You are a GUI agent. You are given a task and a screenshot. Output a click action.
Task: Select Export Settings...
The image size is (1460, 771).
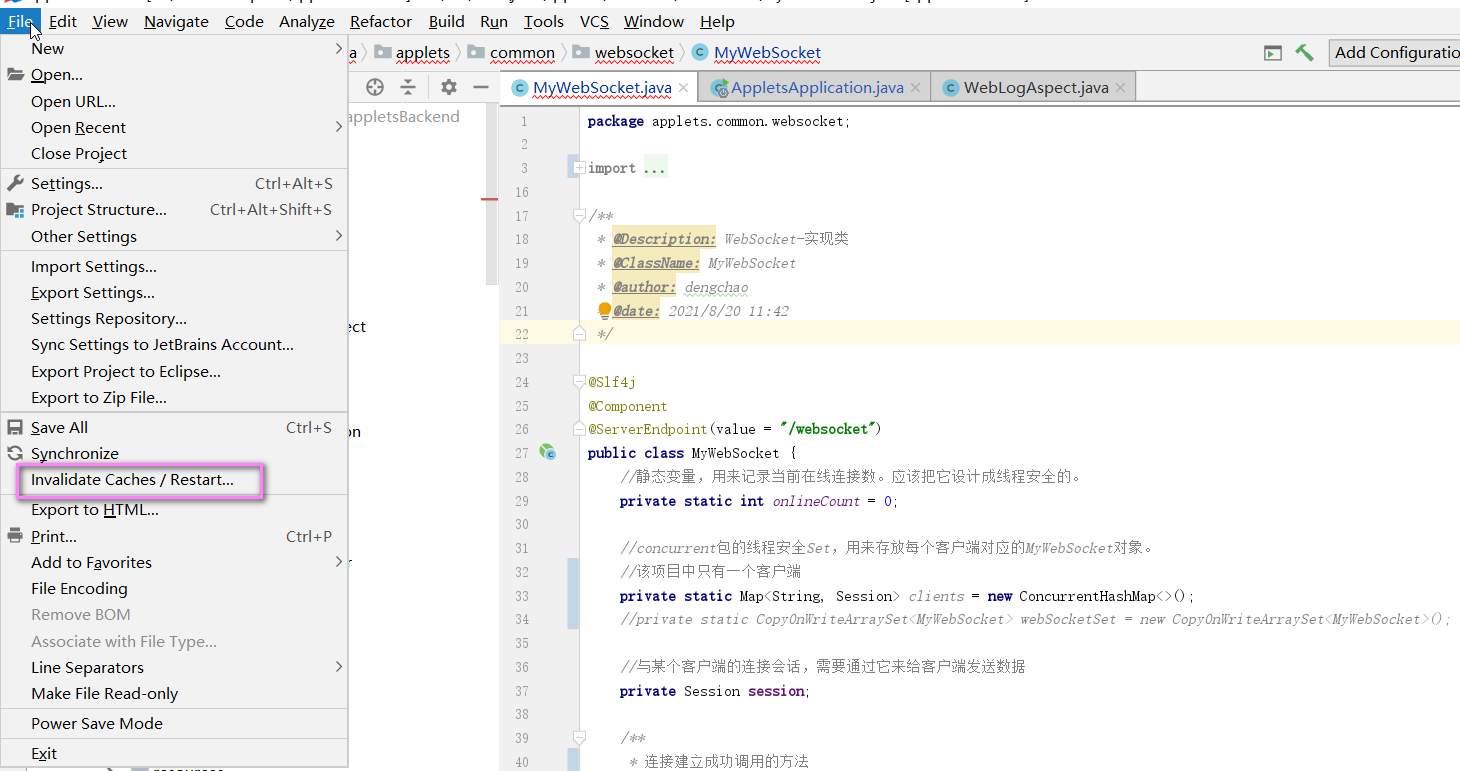pyautogui.click(x=174, y=292)
